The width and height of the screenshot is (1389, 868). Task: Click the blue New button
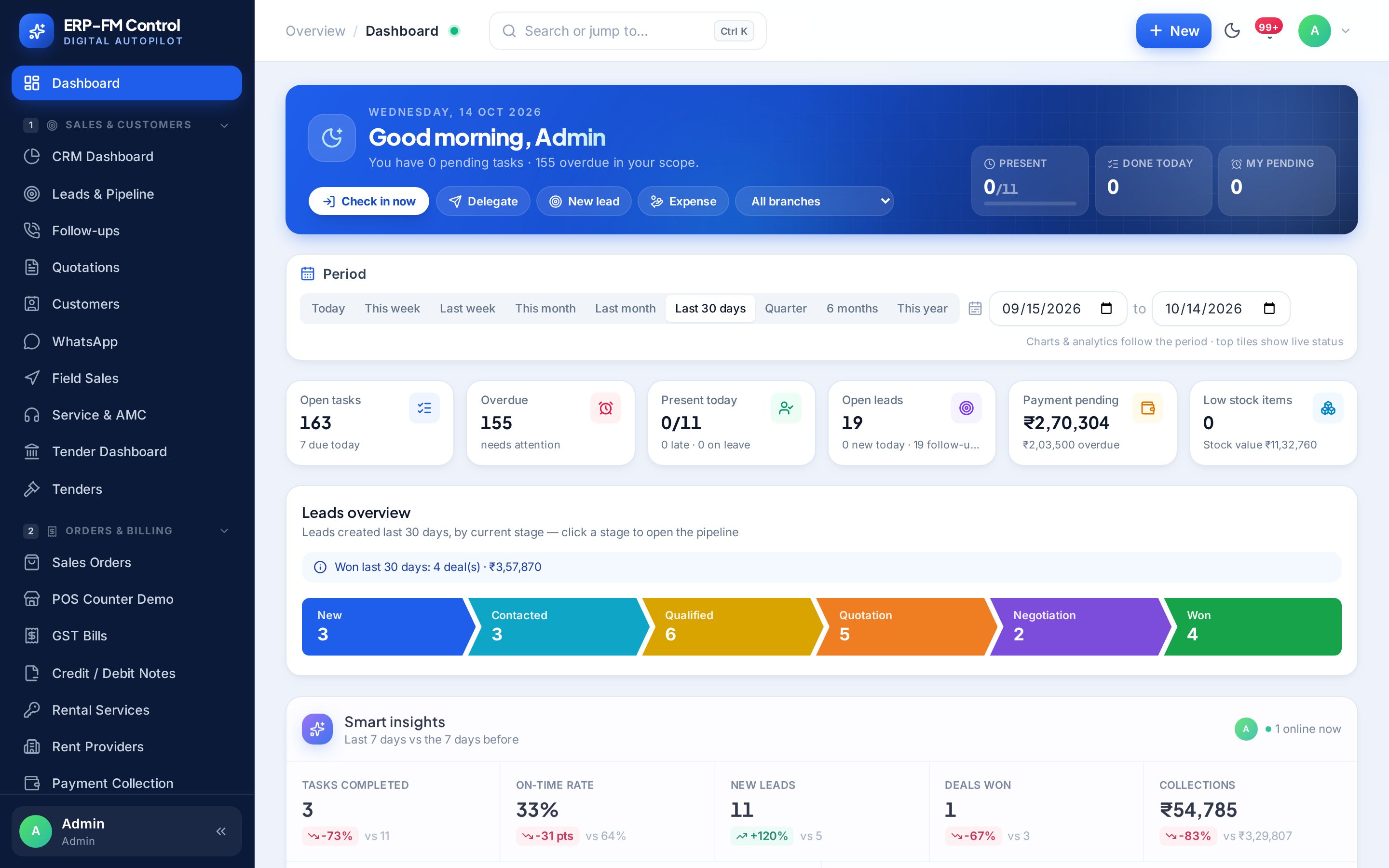pos(1173,30)
